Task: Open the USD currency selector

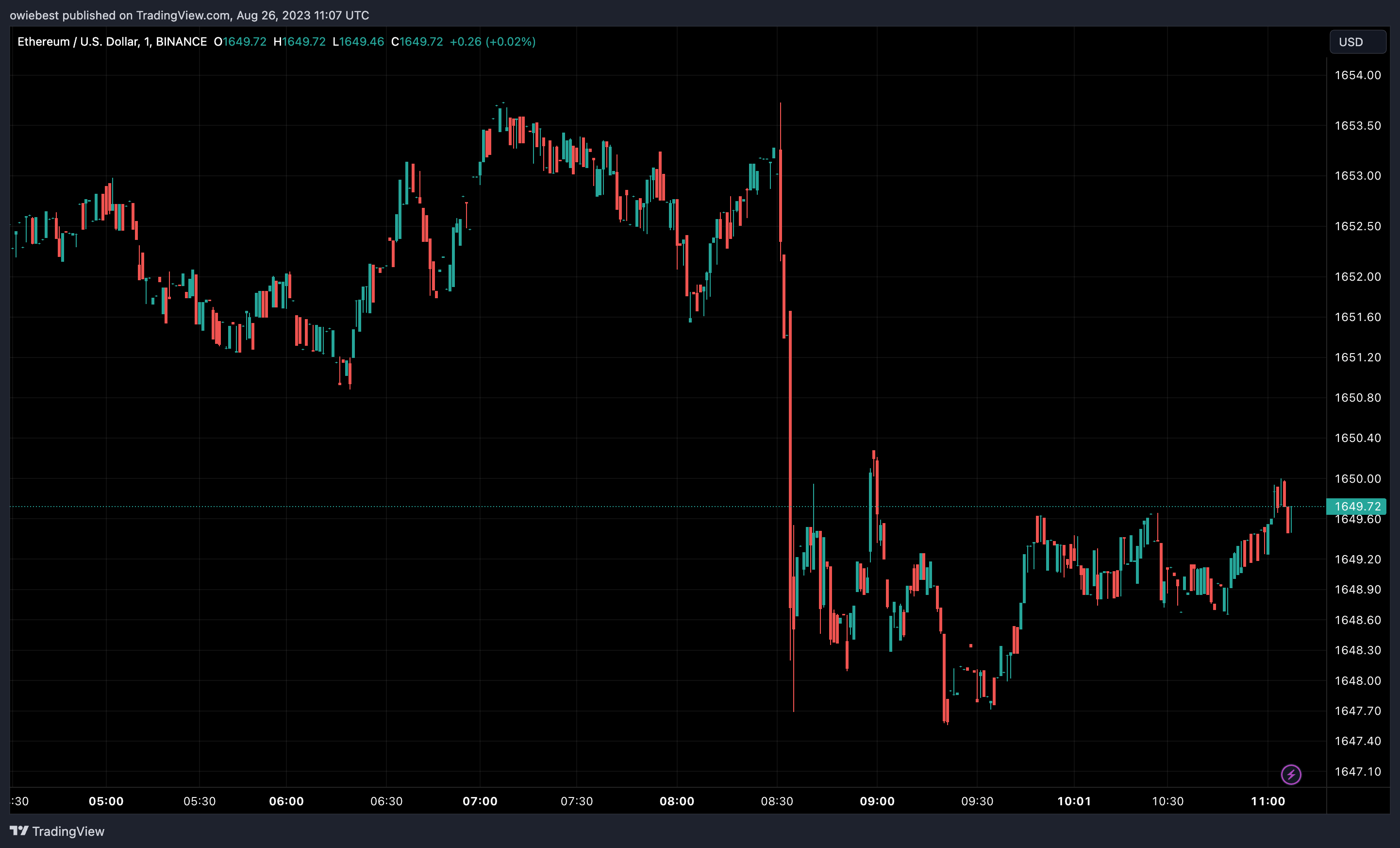Action: coord(1357,42)
